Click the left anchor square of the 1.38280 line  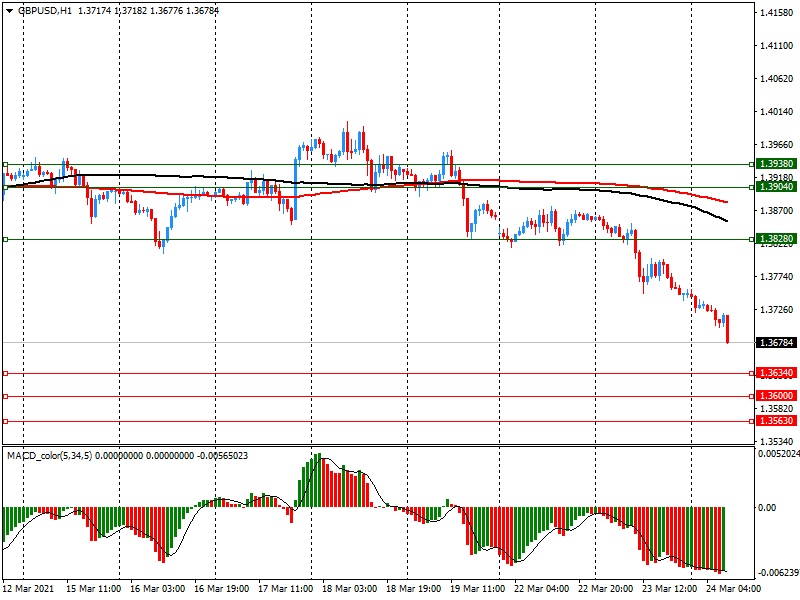5,239
